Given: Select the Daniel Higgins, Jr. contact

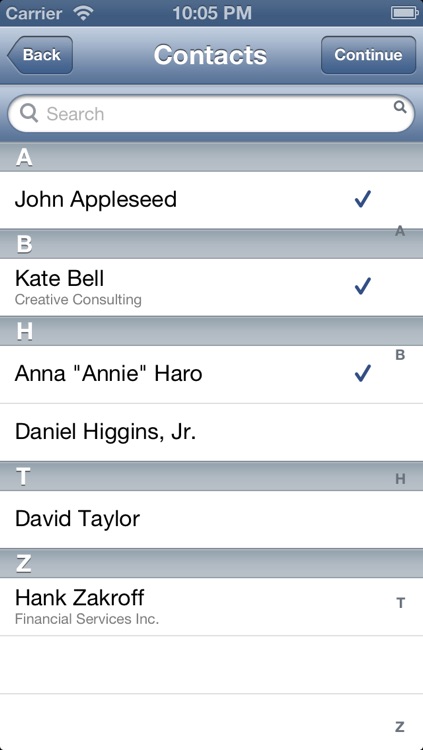Looking at the screenshot, I should pyautogui.click(x=212, y=432).
